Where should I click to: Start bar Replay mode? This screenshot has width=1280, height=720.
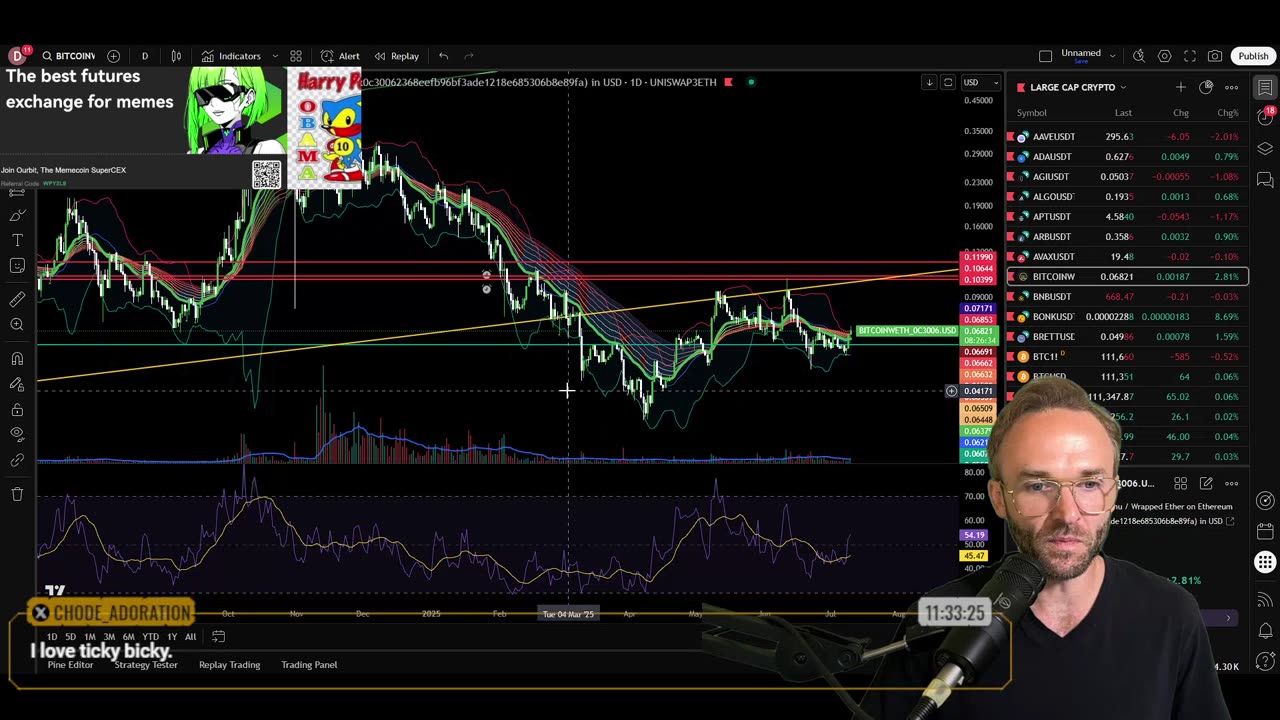[396, 56]
